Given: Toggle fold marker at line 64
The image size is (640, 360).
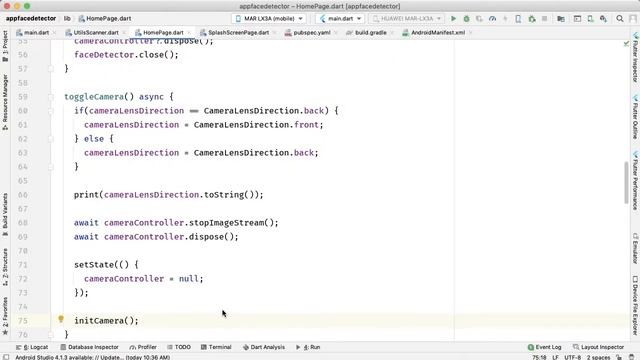Looking at the screenshot, I should (51, 167).
